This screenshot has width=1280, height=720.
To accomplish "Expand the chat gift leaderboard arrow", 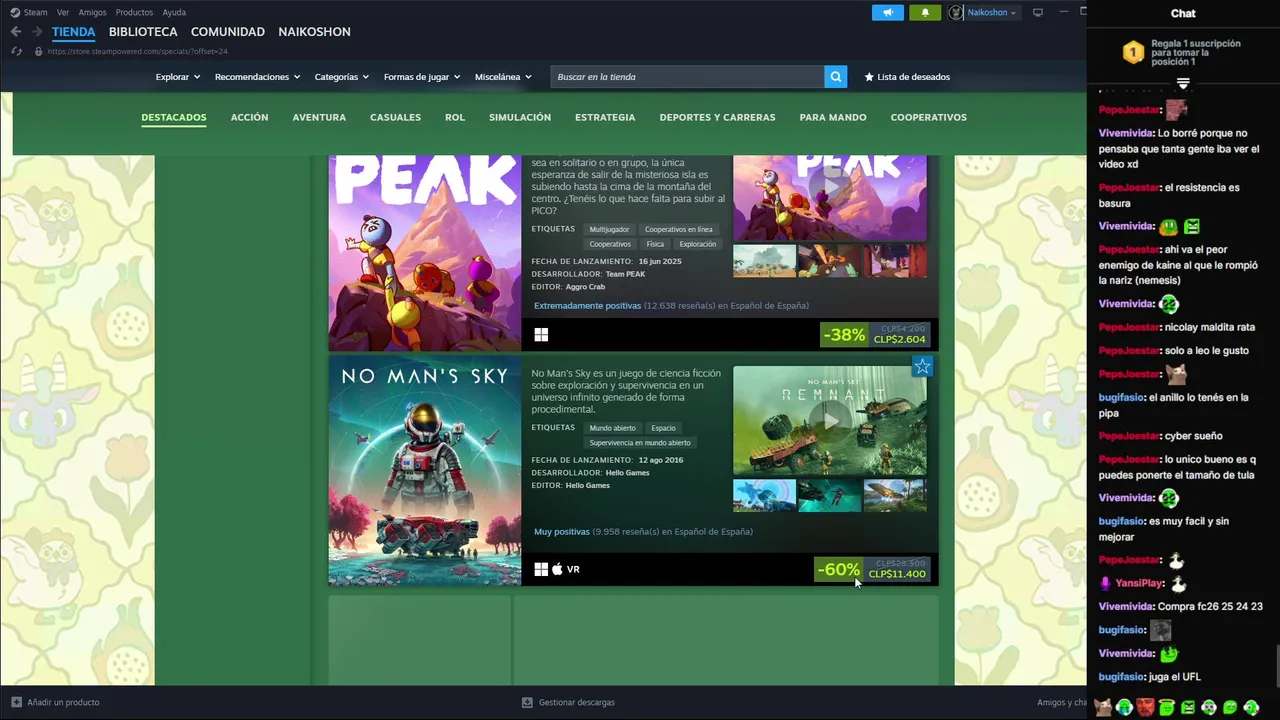I will pyautogui.click(x=1183, y=84).
